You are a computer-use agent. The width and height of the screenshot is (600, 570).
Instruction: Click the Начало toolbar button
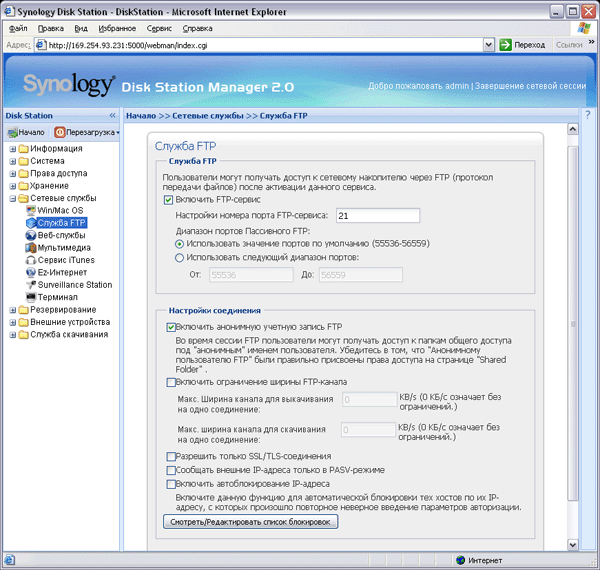[26, 132]
